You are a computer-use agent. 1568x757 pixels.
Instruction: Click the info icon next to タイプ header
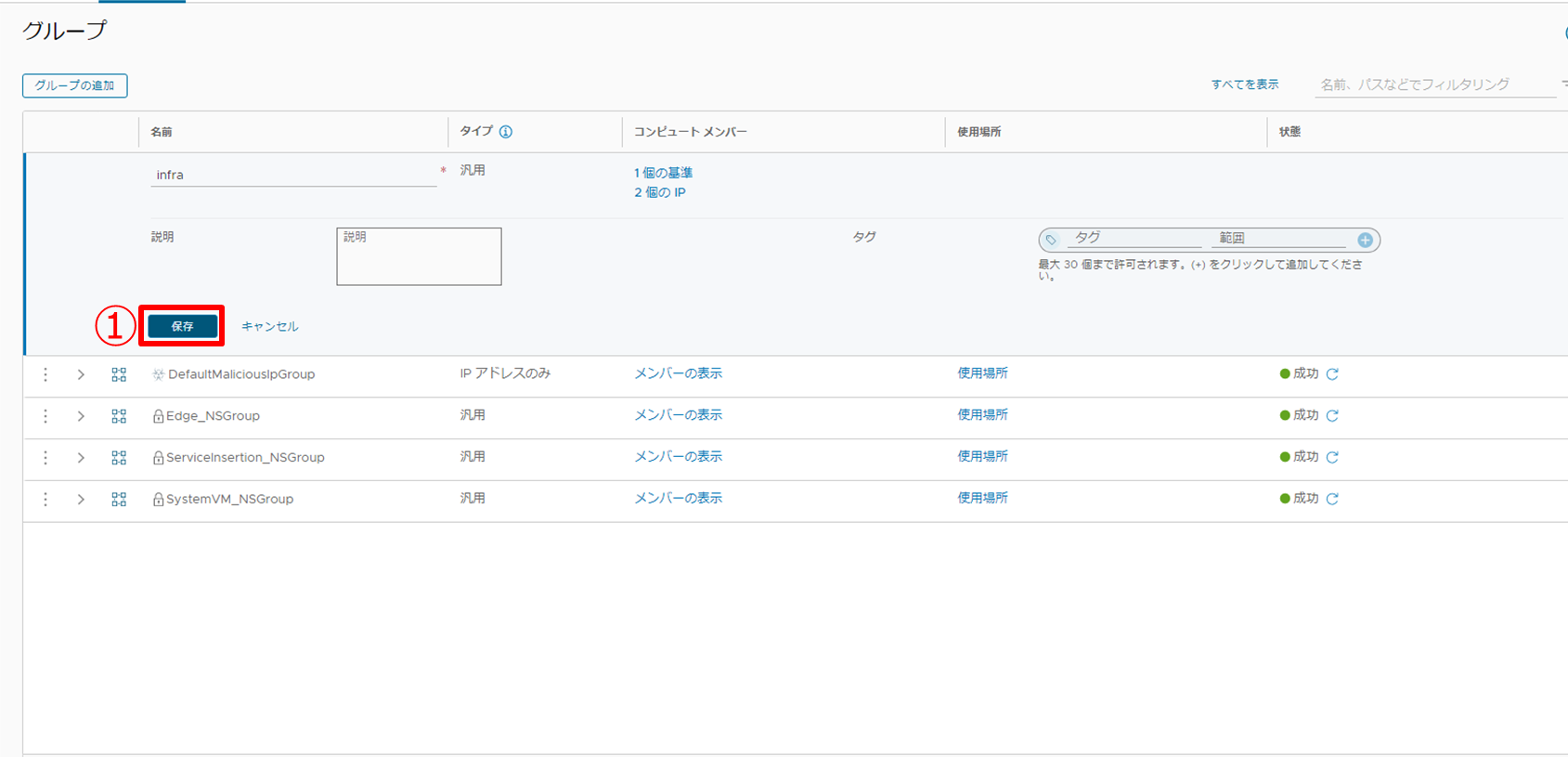pos(506,132)
